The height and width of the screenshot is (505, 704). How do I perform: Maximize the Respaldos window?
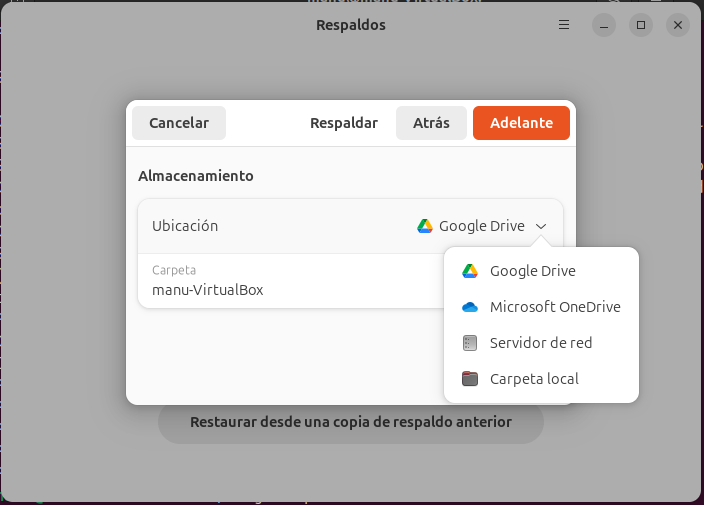click(x=641, y=25)
